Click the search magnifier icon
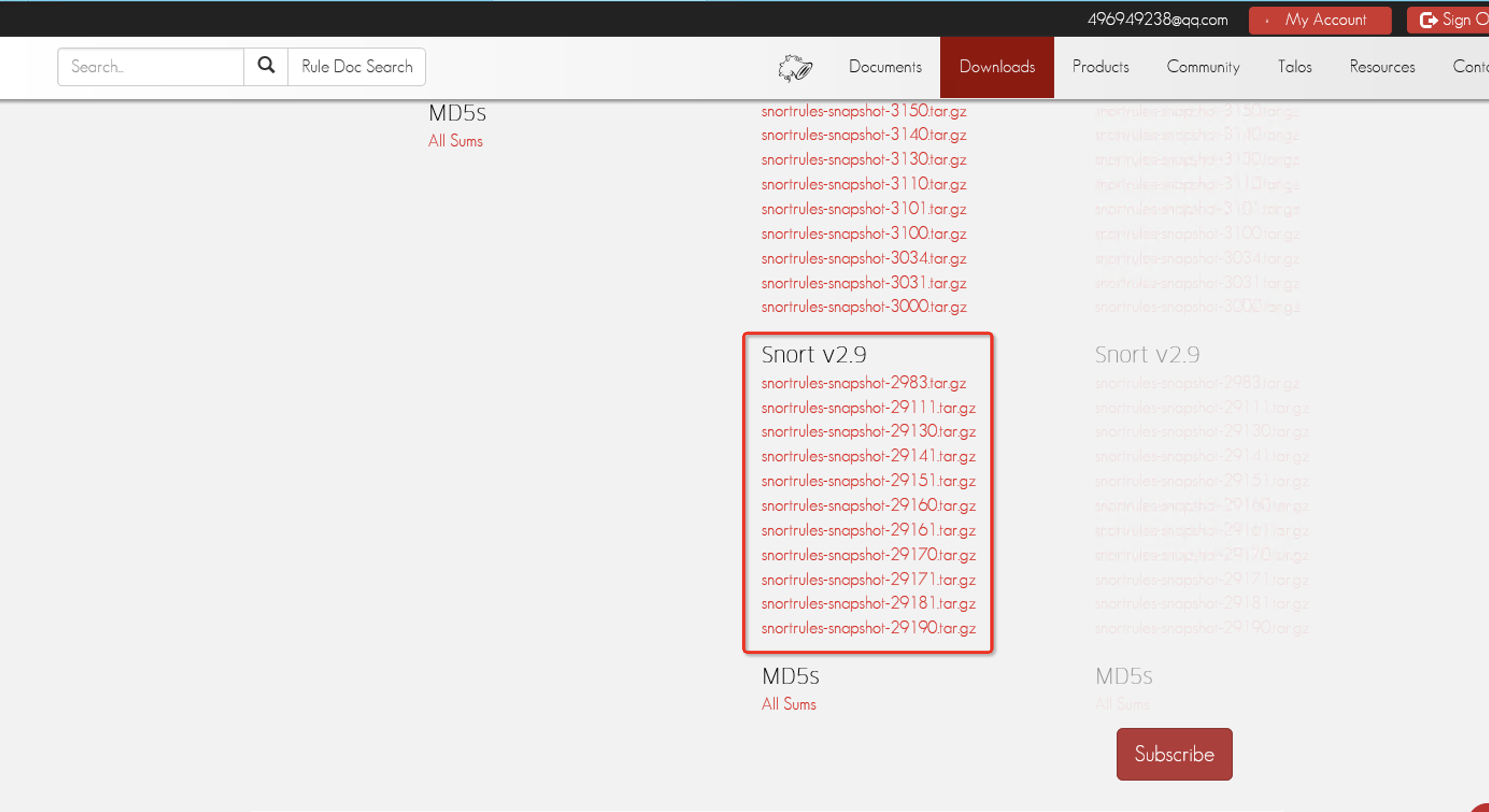Screen dimensions: 1489x812 pos(266,65)
